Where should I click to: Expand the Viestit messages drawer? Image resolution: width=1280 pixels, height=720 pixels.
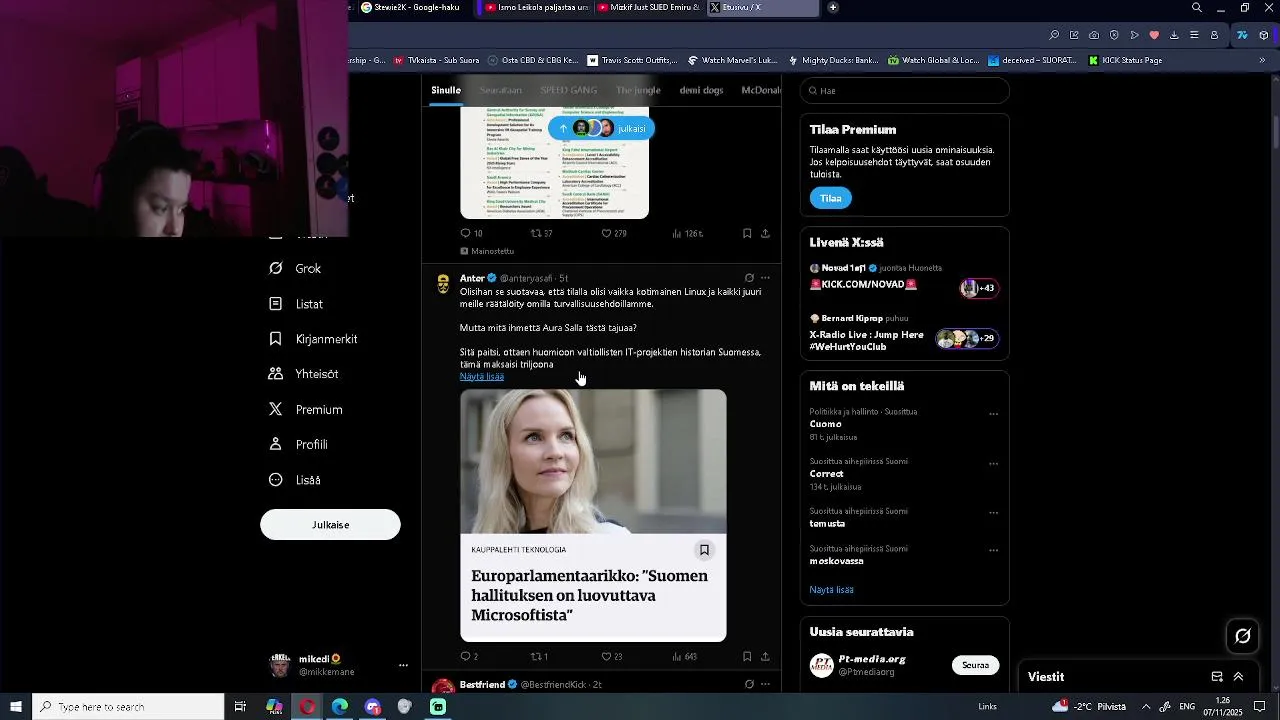tap(1238, 677)
